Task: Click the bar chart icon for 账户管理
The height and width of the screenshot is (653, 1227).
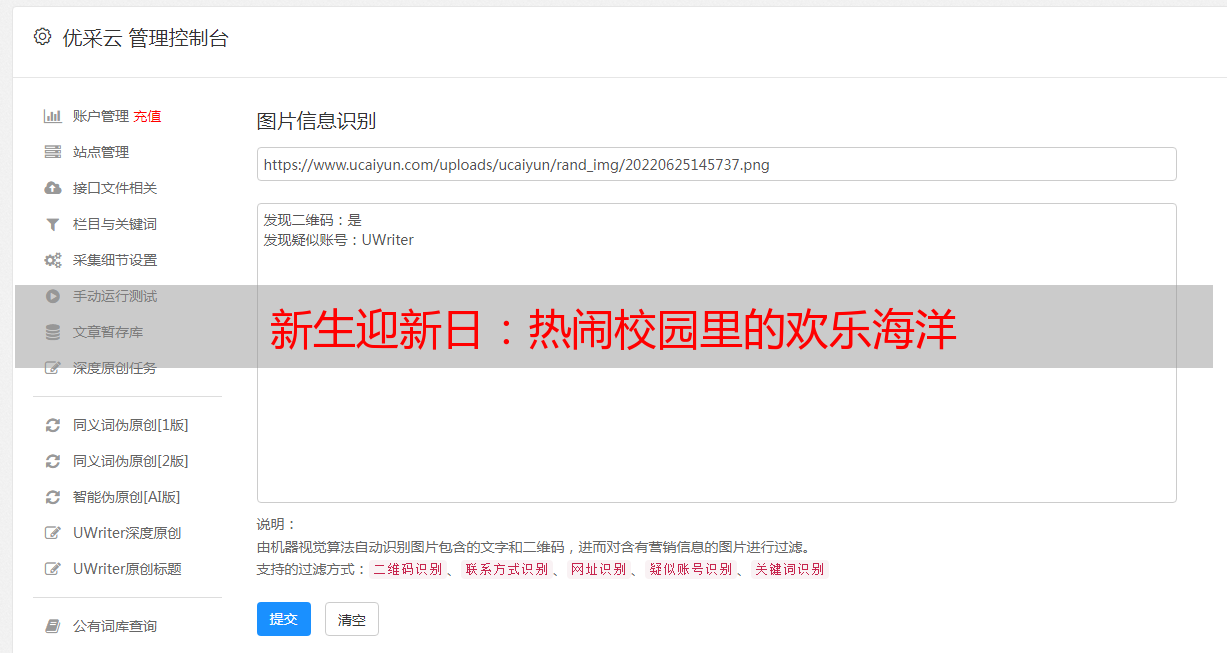Action: click(x=53, y=116)
